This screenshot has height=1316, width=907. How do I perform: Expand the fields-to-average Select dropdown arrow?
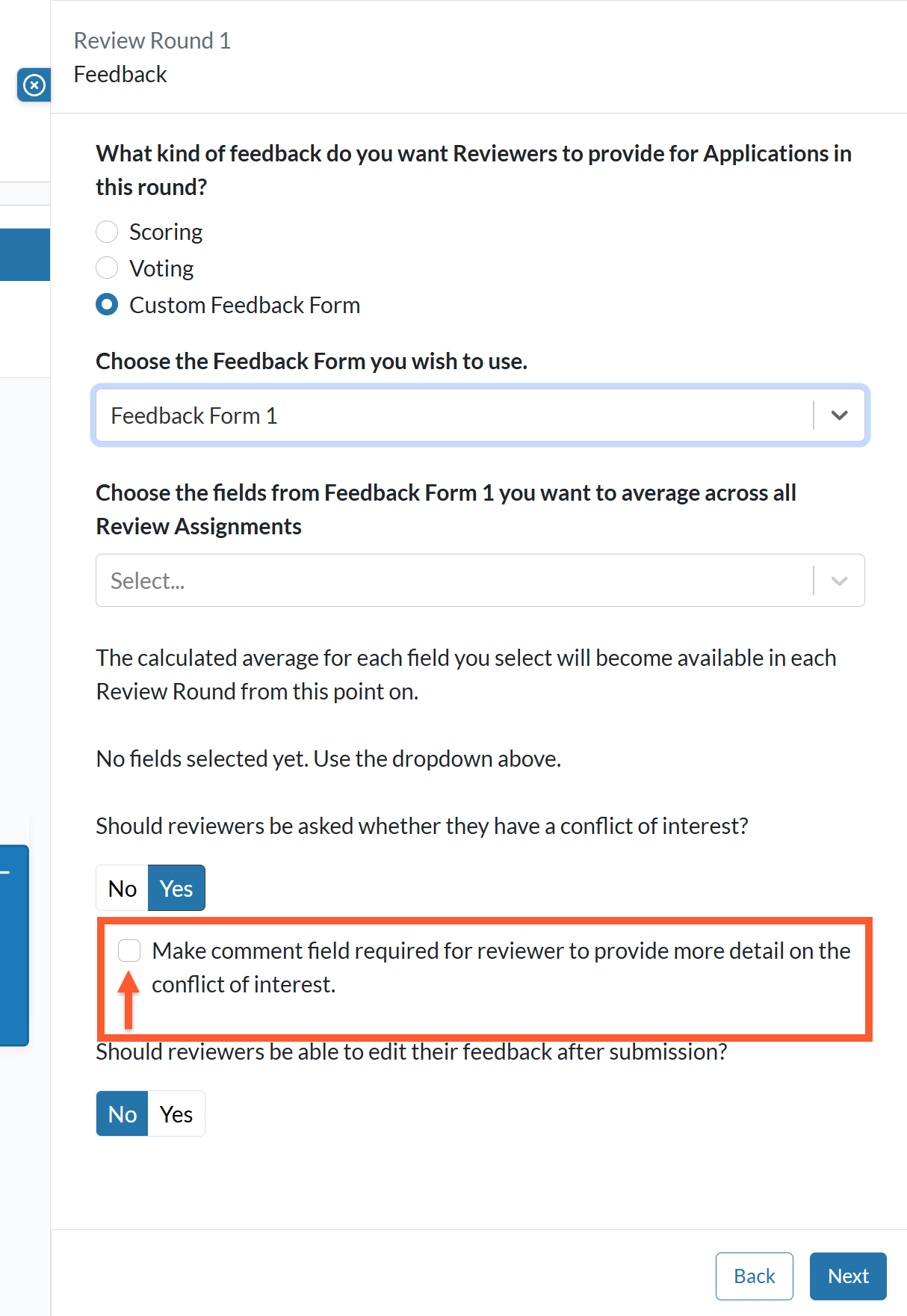click(839, 581)
